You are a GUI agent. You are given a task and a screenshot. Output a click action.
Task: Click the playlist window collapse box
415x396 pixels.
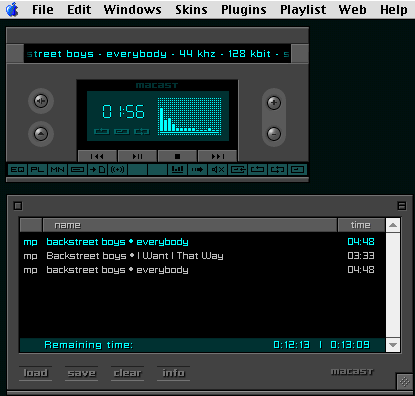pos(402,206)
